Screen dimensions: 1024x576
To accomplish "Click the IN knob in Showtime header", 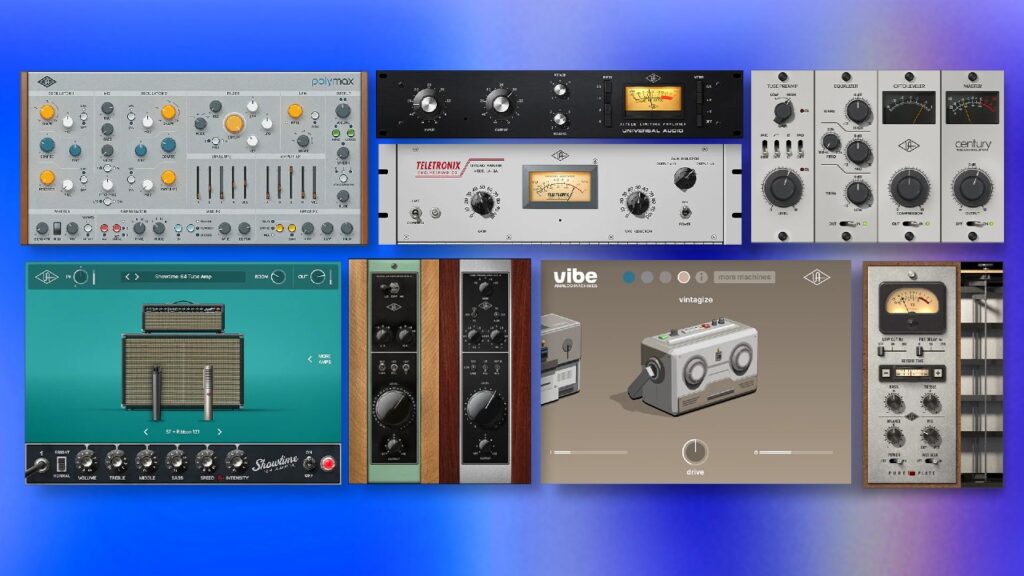I will click(x=80, y=277).
